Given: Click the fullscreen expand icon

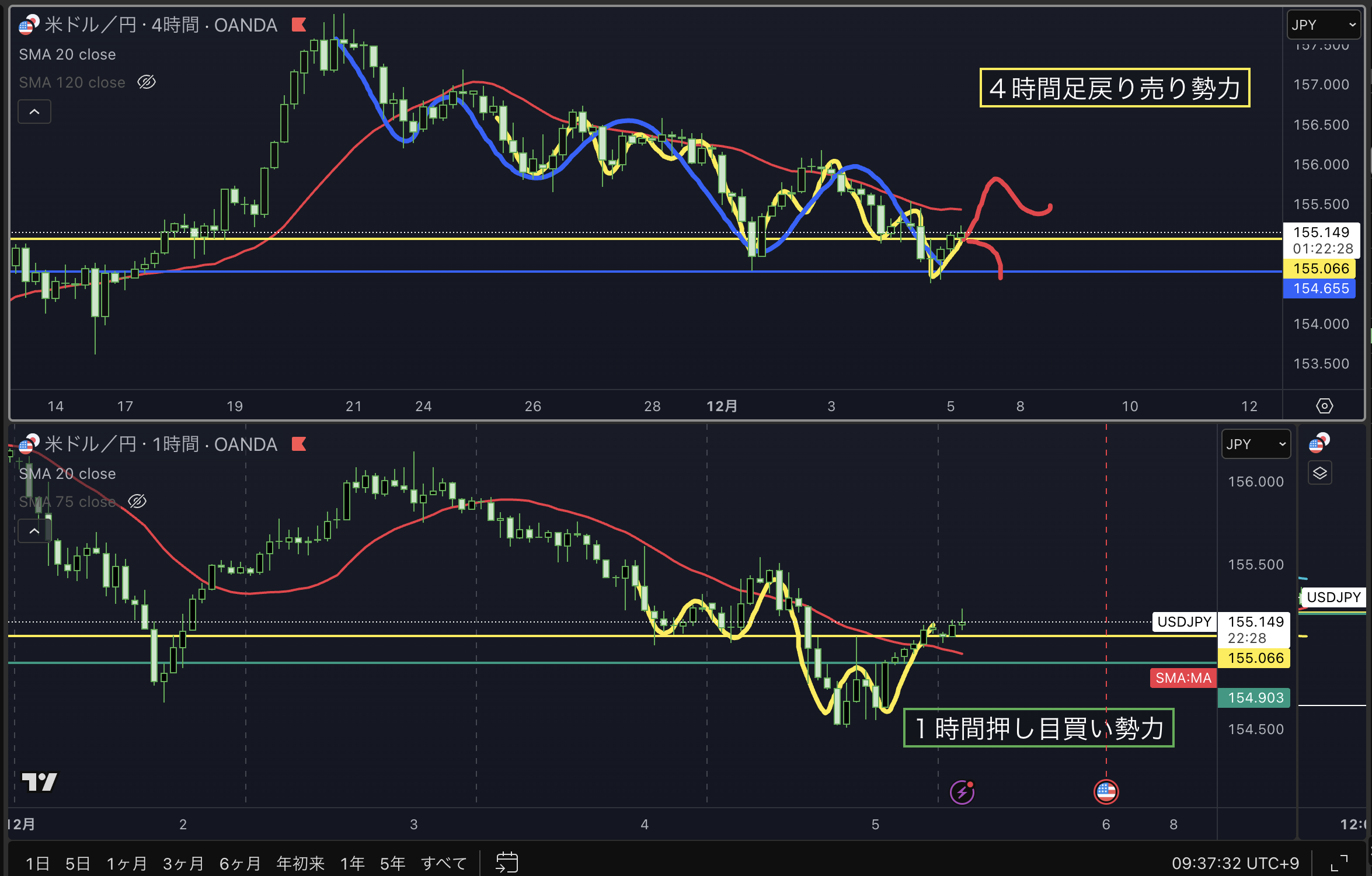Looking at the screenshot, I should tap(1339, 863).
